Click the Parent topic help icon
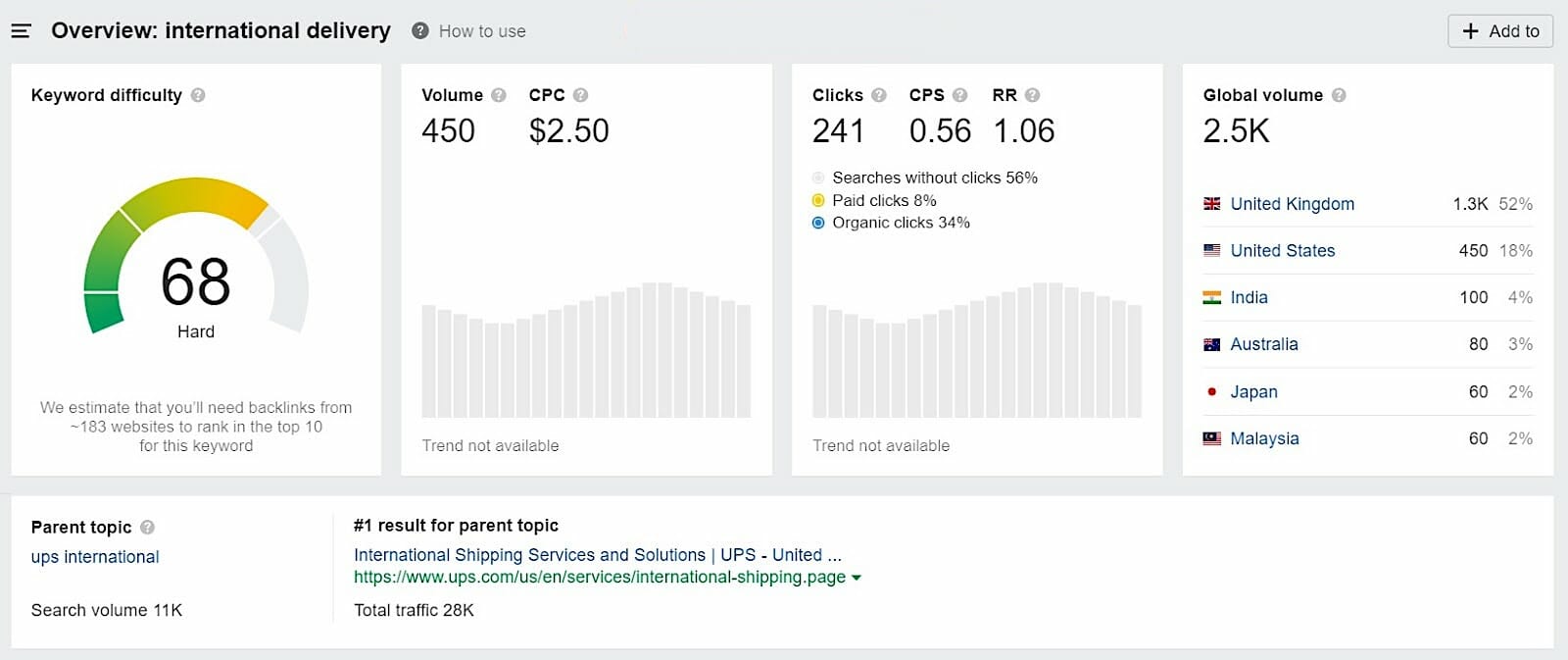The width and height of the screenshot is (1568, 660). point(147,527)
